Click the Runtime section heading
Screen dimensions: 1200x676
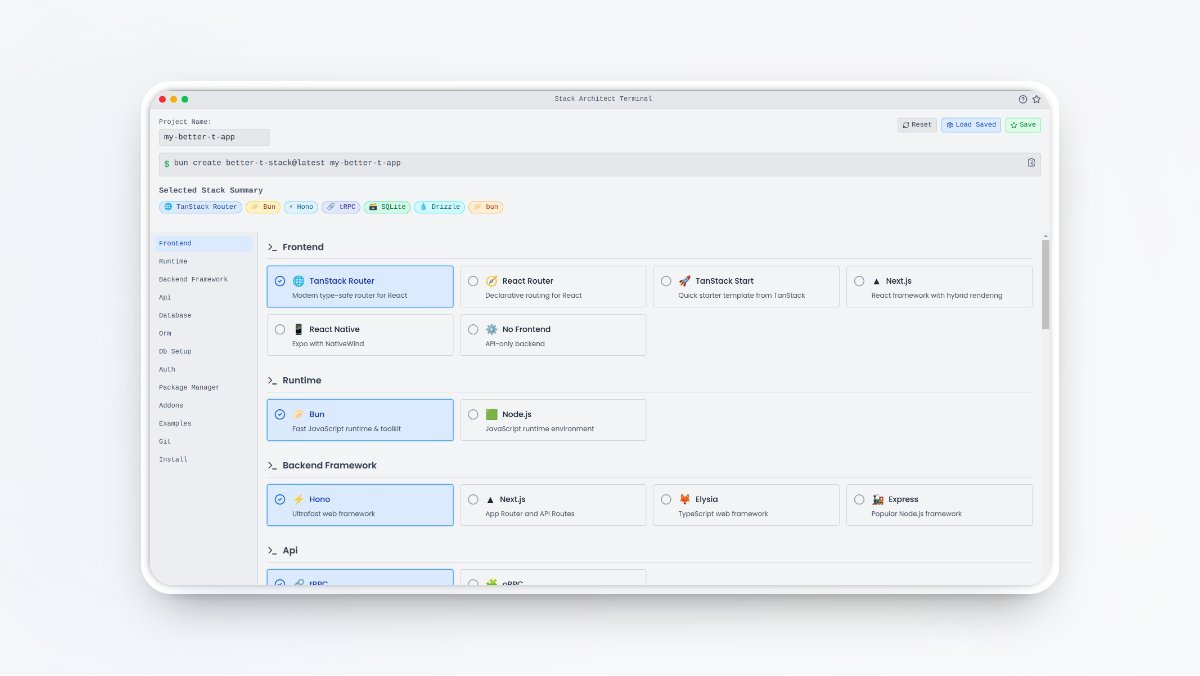coord(302,380)
